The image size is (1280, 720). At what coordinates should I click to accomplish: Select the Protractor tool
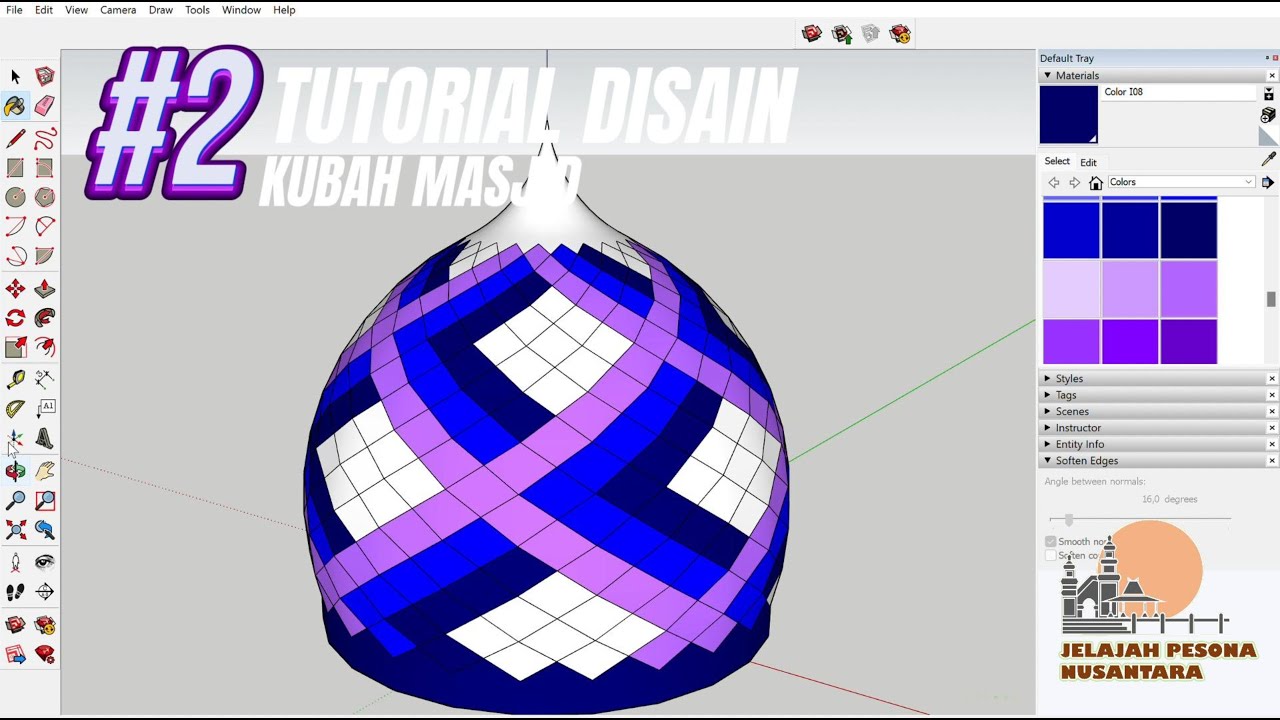click(15, 409)
